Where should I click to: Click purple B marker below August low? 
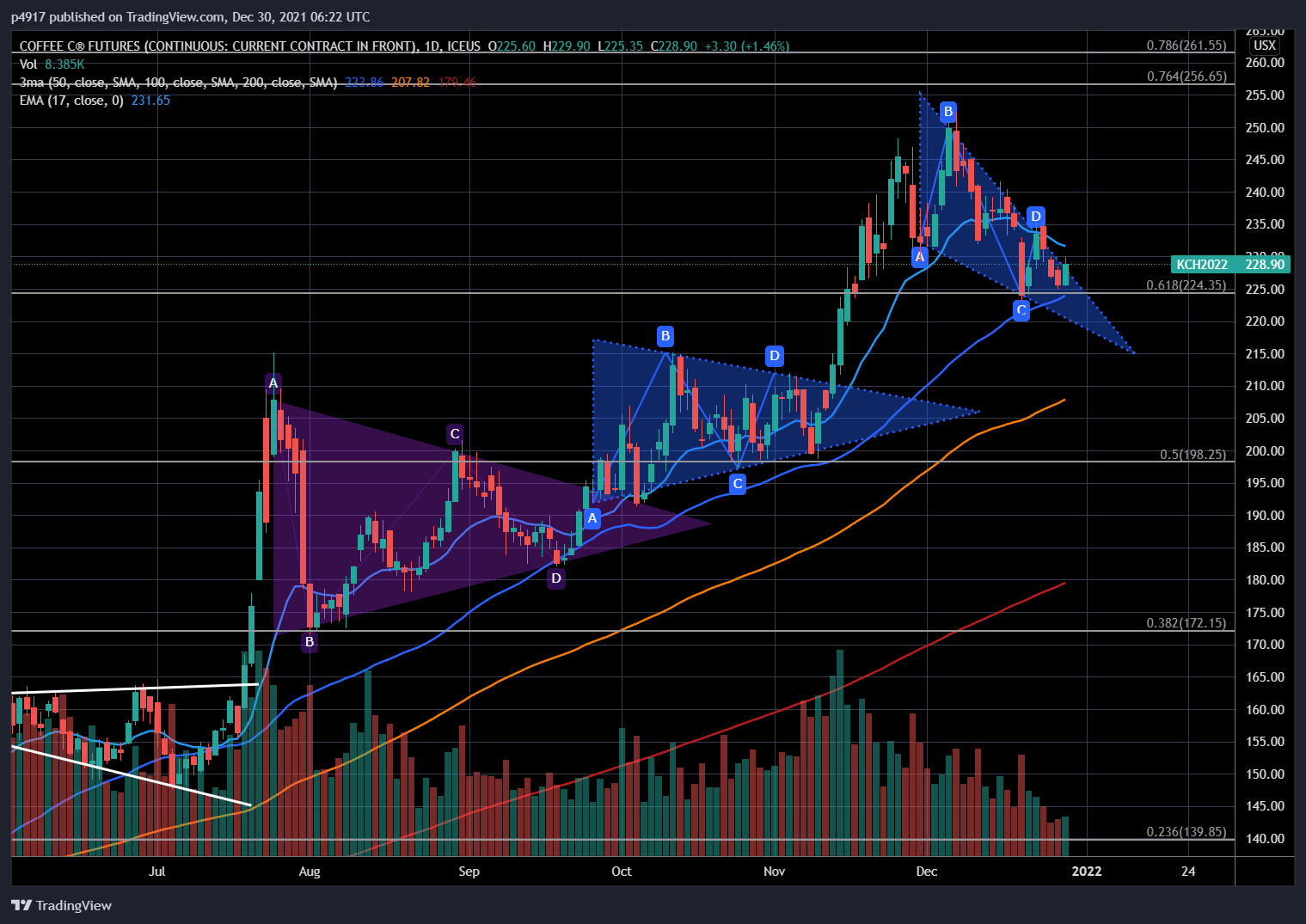[x=310, y=641]
